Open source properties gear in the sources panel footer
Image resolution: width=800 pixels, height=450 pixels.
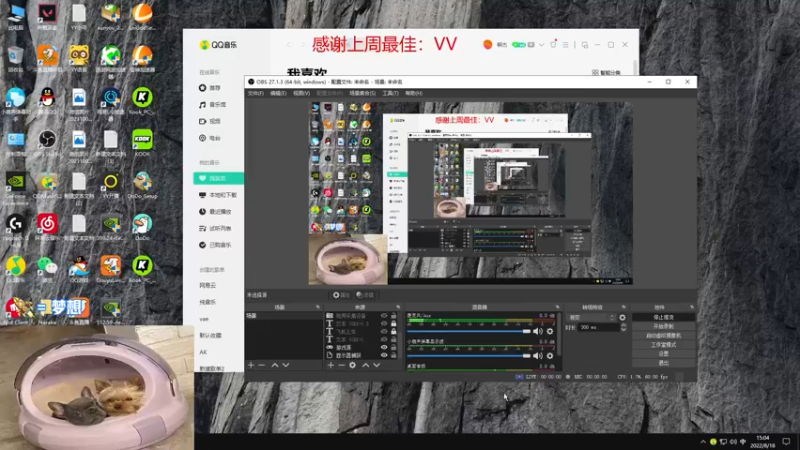353,365
